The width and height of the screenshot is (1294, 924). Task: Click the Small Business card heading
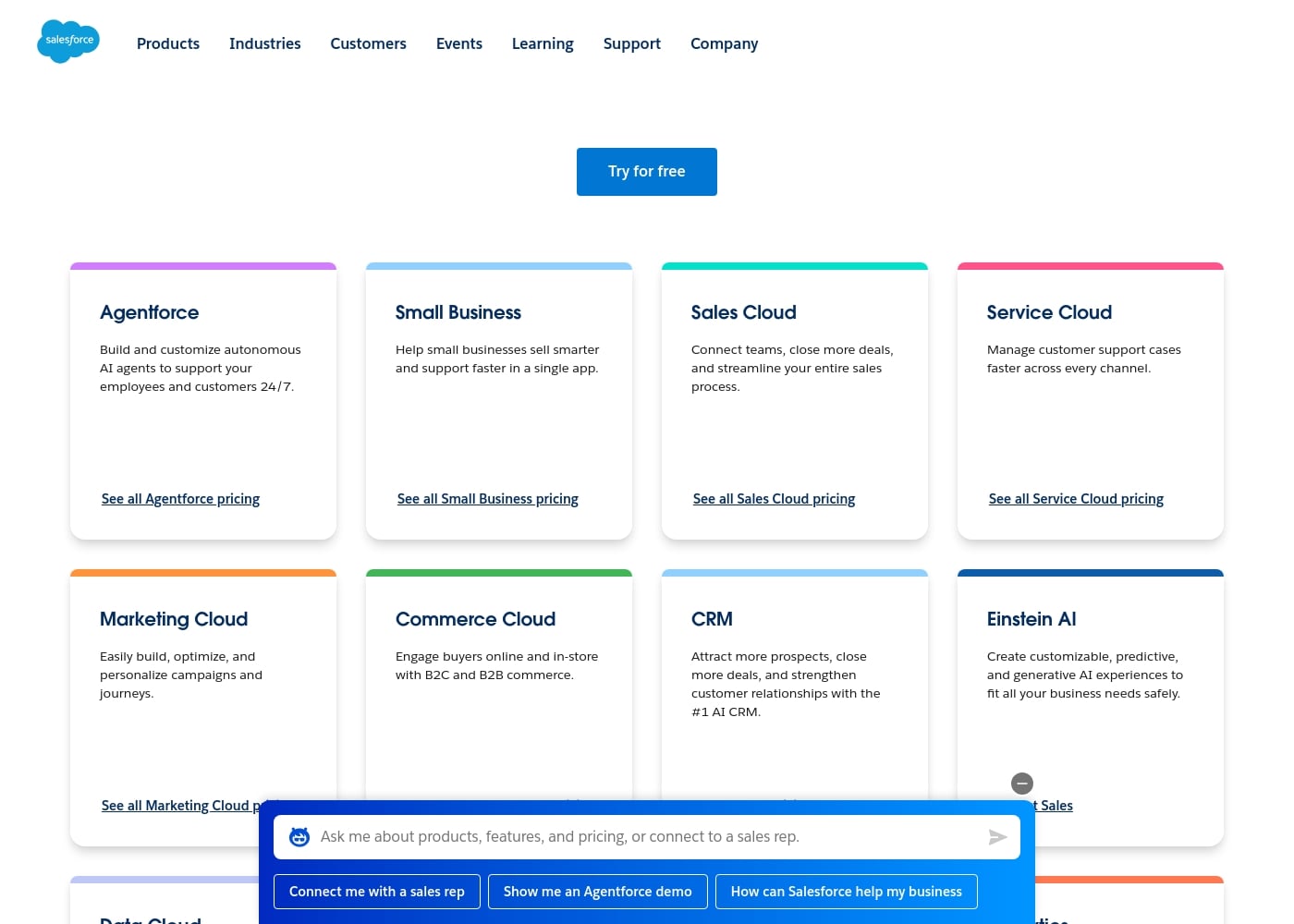(x=458, y=312)
